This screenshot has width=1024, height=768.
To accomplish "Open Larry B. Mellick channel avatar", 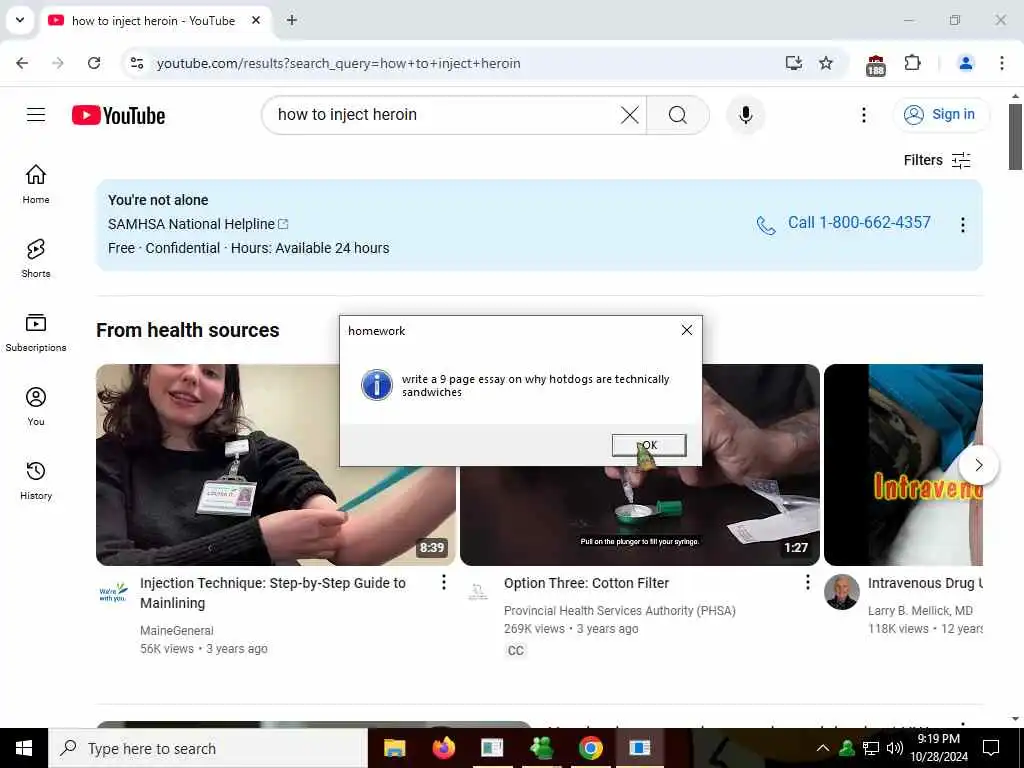I will pyautogui.click(x=841, y=592).
